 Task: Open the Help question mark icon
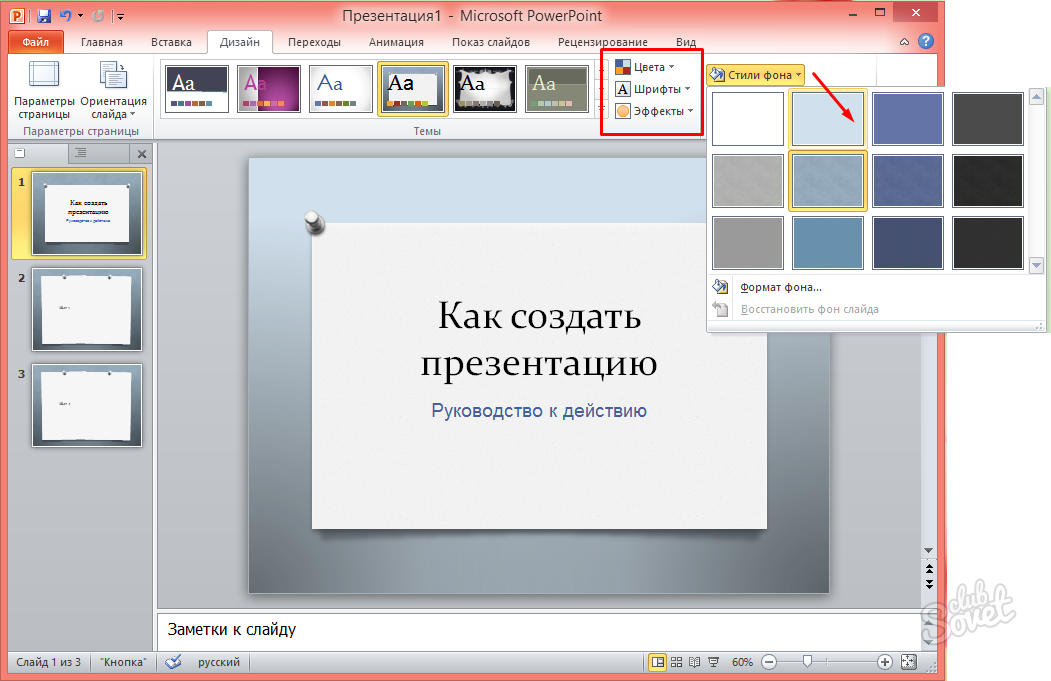coord(926,42)
